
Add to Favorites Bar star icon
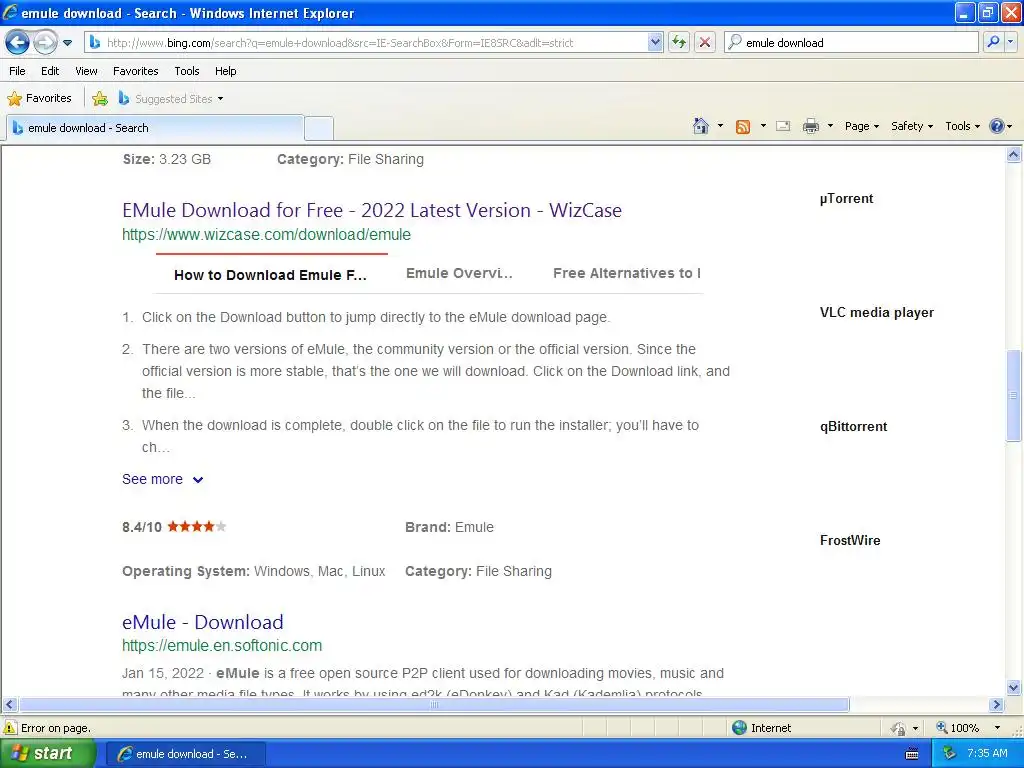pyautogui.click(x=100, y=99)
